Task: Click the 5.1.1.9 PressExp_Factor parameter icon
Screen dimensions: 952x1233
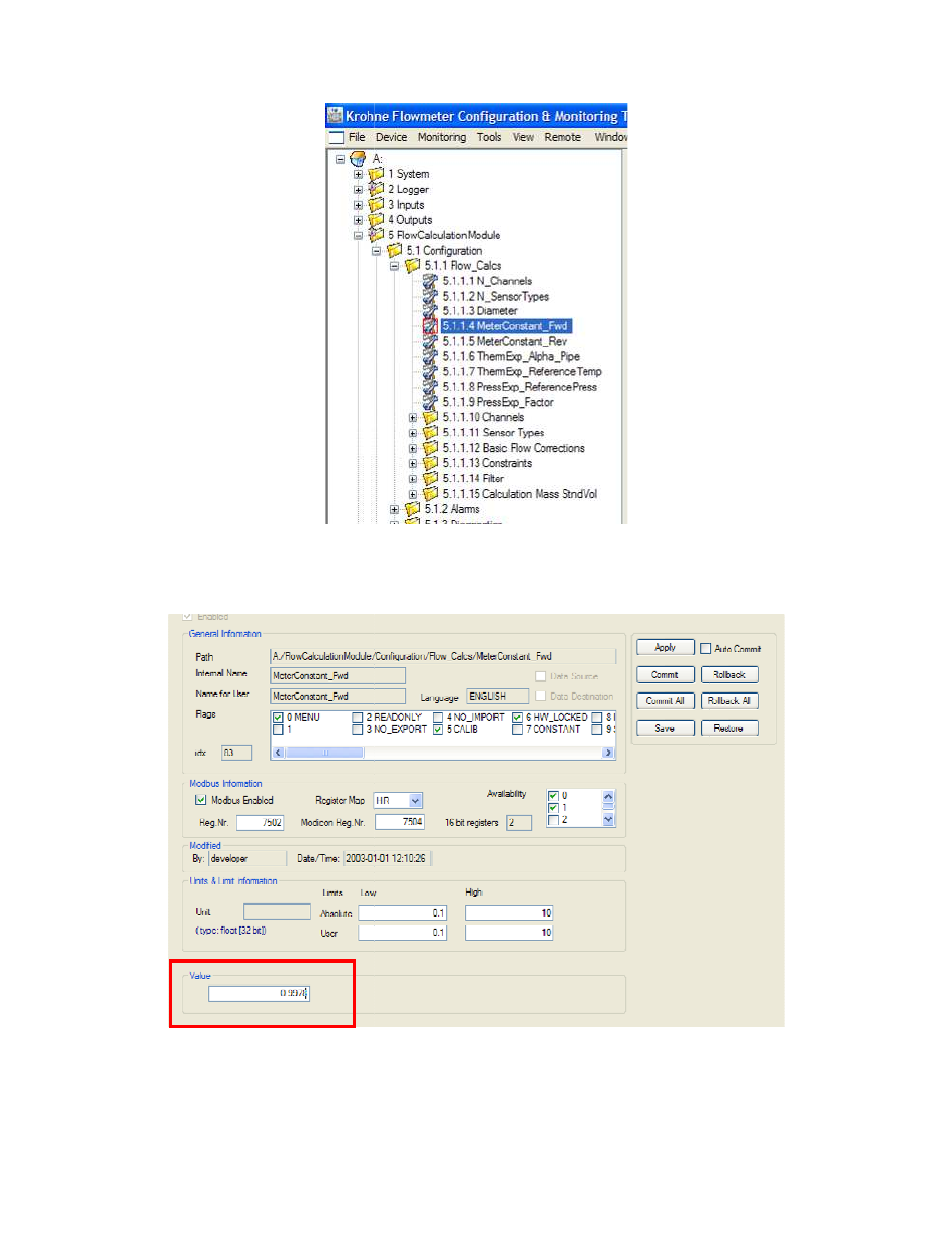Action: click(430, 402)
